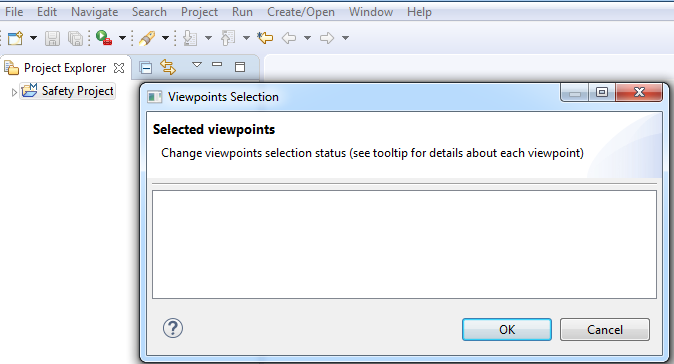The image size is (674, 364).
Task: Click the Save toolbar icon
Action: point(52,38)
